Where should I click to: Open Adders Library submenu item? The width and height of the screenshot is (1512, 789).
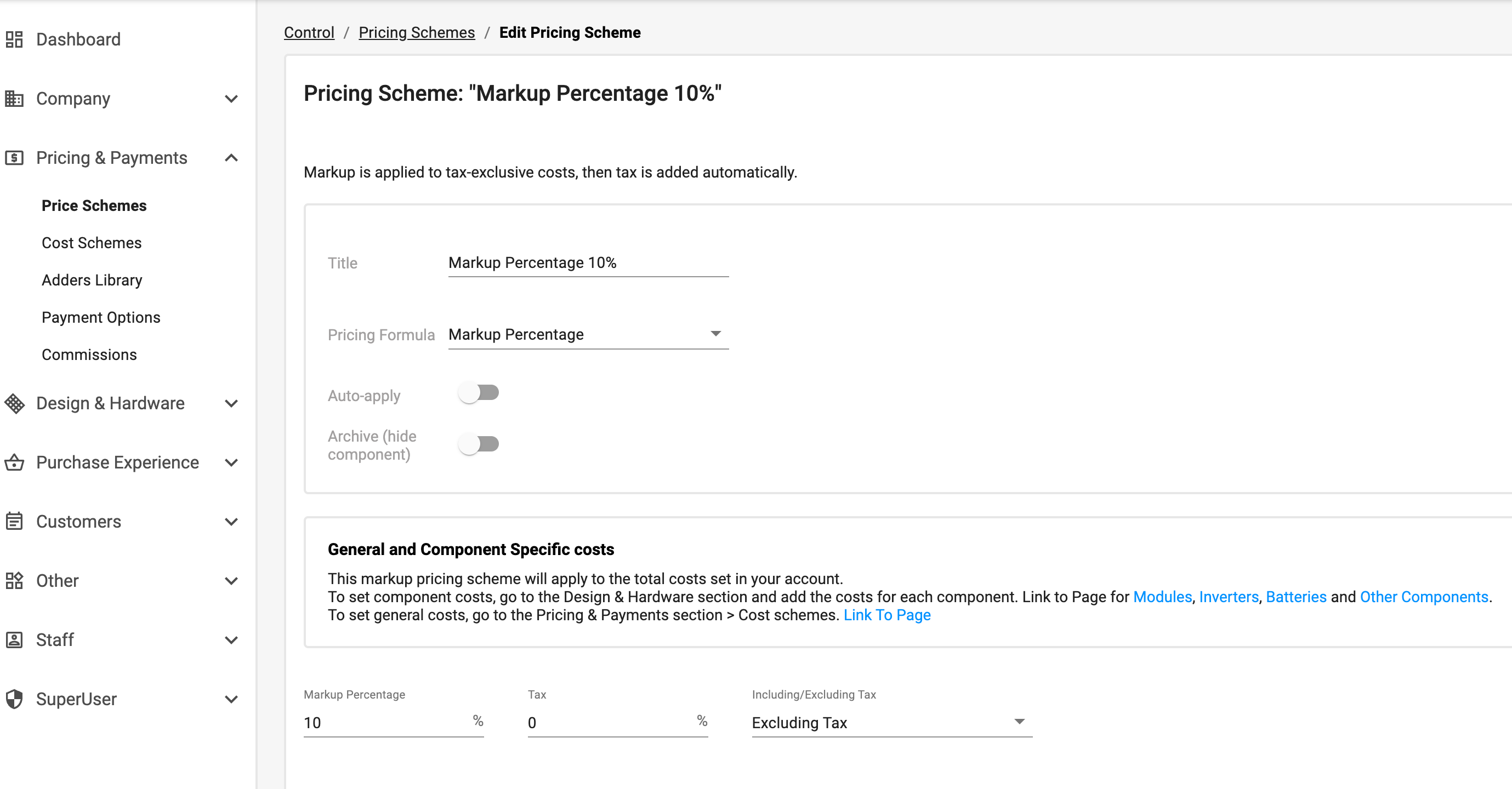[92, 281]
